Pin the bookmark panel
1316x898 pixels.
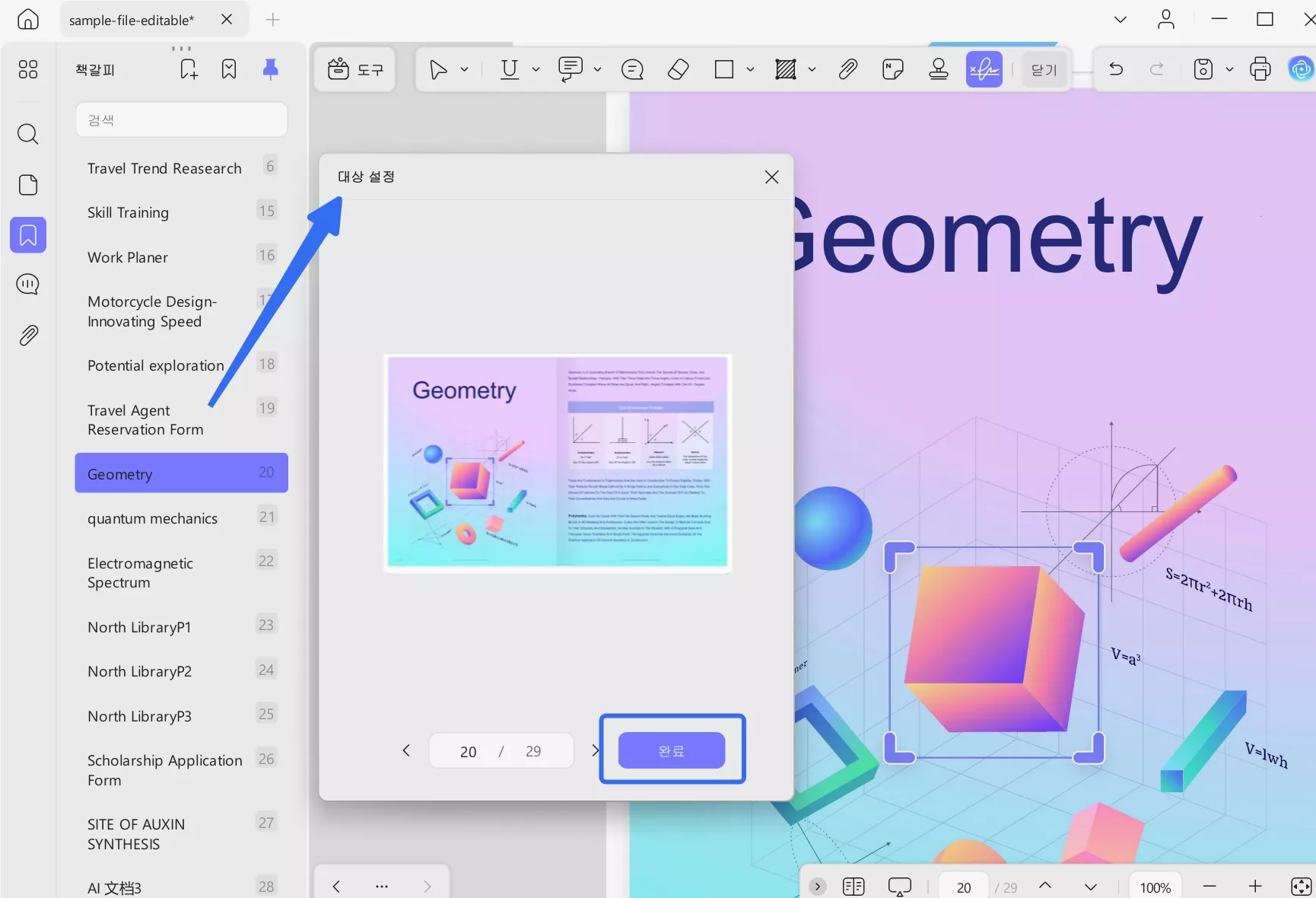coord(270,69)
